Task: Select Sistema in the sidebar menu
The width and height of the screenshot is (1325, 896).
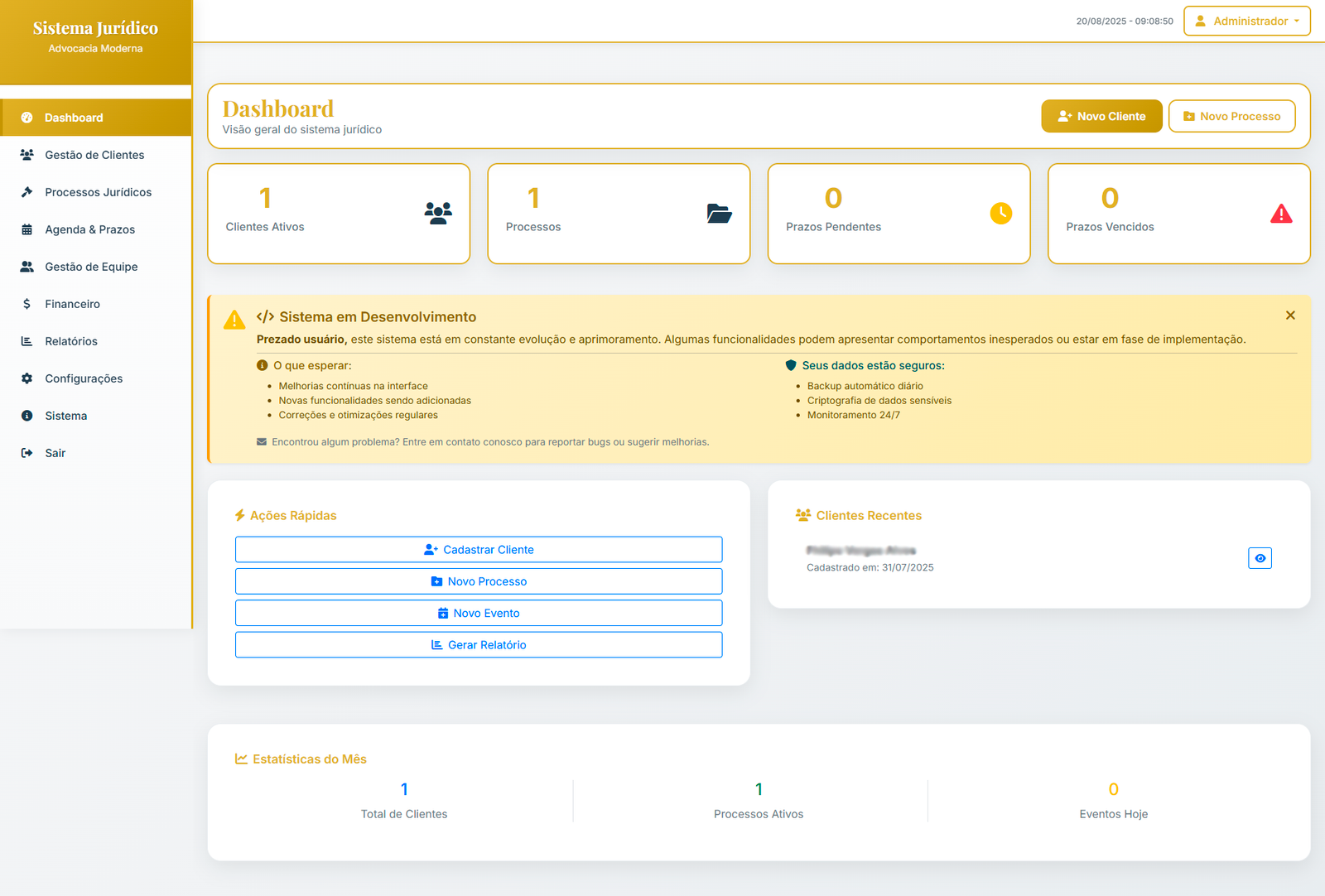Action: tap(26, 415)
